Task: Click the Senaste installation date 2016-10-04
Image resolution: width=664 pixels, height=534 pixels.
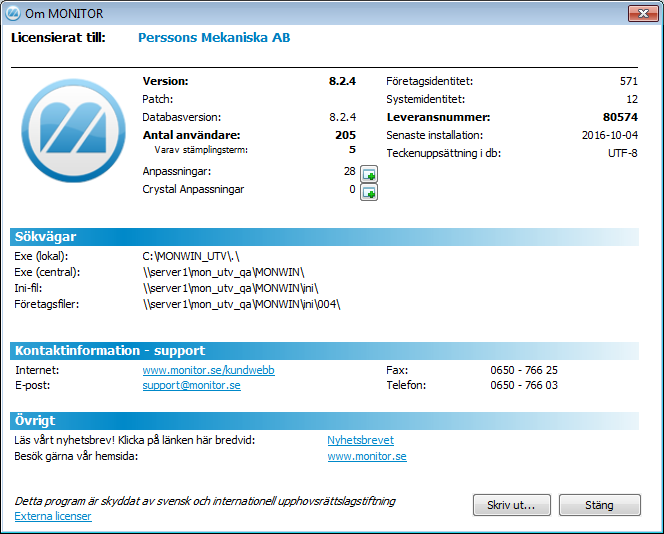Action: [610, 135]
